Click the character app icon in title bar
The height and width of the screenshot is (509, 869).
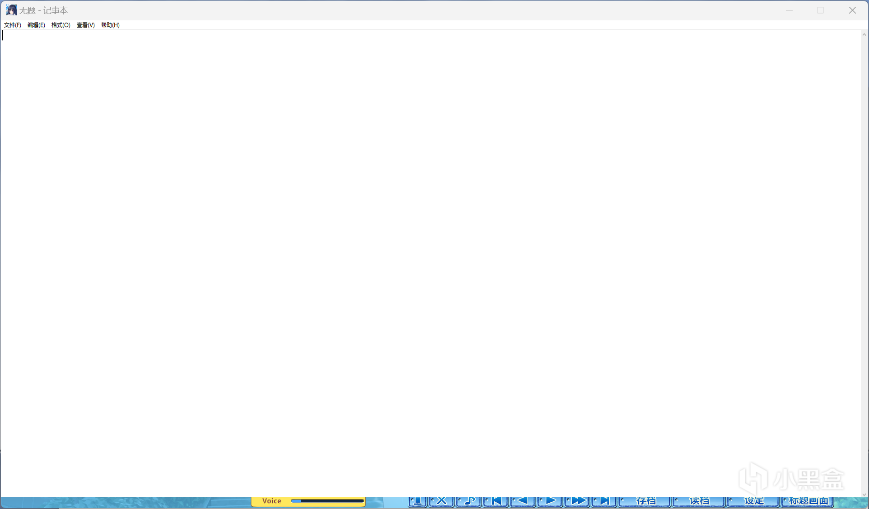11,10
